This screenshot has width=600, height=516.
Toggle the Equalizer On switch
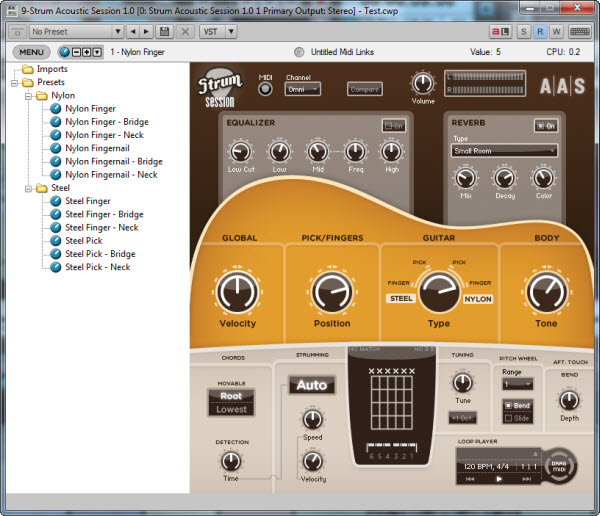coord(394,126)
